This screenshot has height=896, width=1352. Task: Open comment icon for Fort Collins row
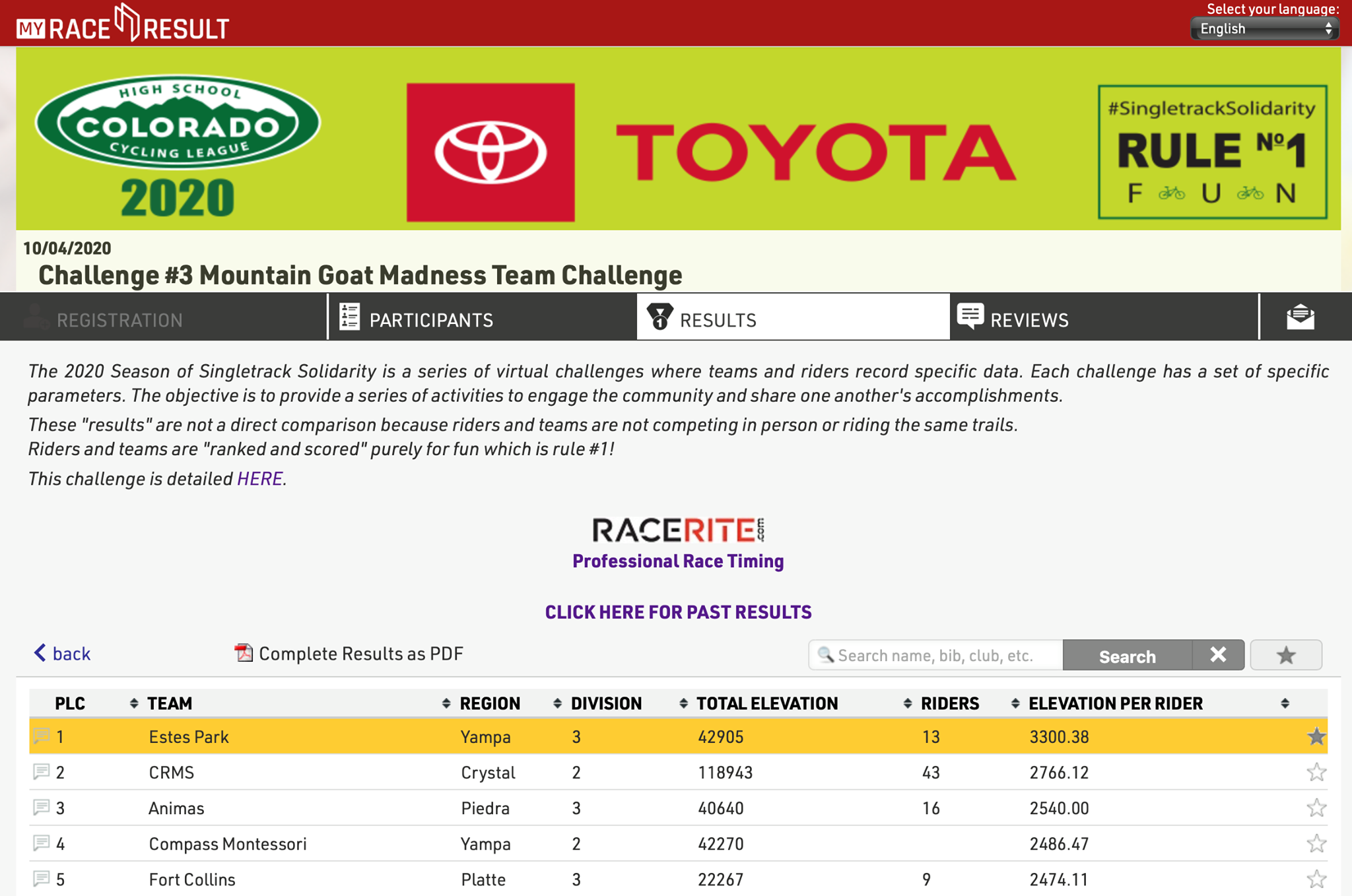[42, 878]
